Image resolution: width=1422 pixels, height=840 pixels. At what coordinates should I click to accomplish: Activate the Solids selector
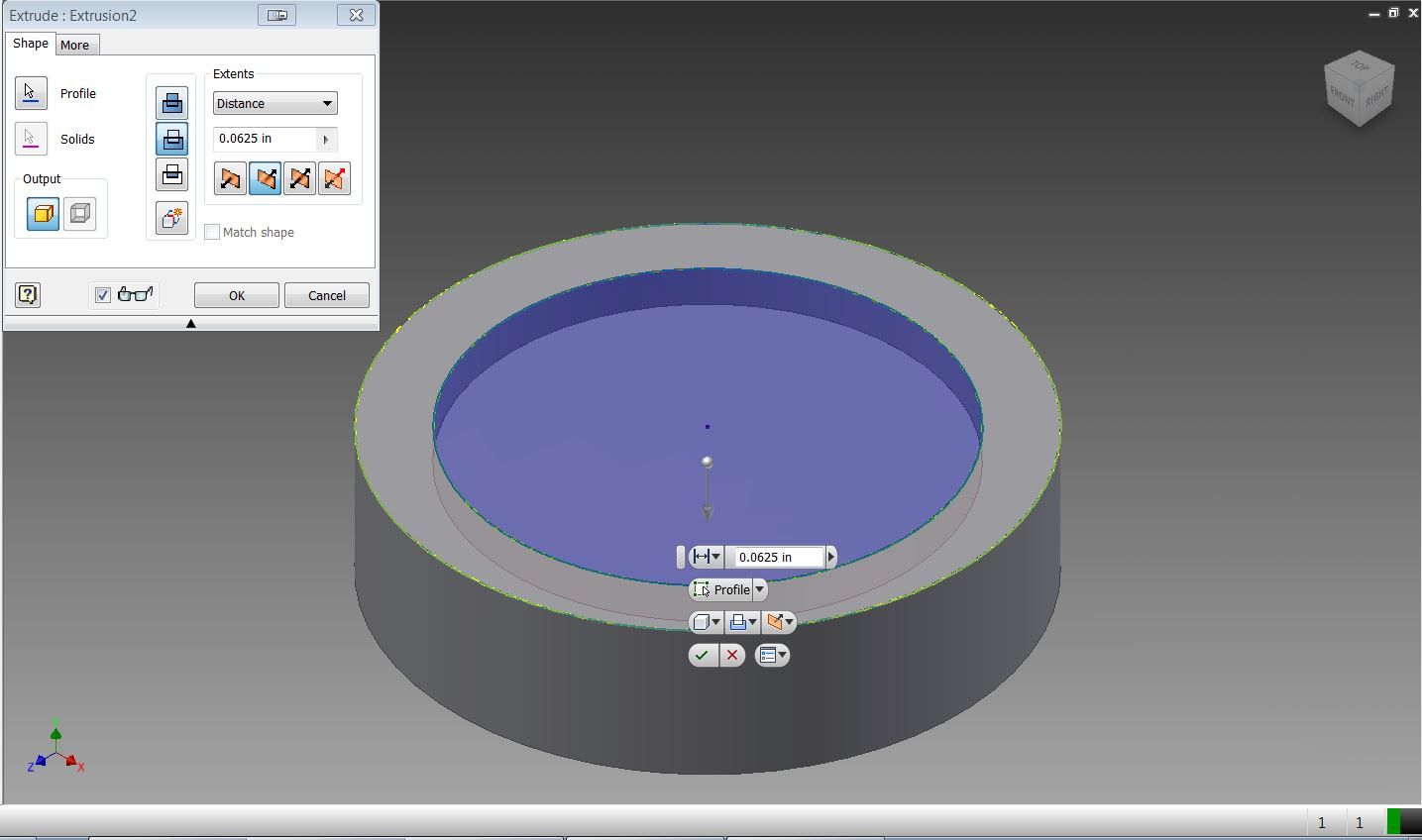[31, 139]
